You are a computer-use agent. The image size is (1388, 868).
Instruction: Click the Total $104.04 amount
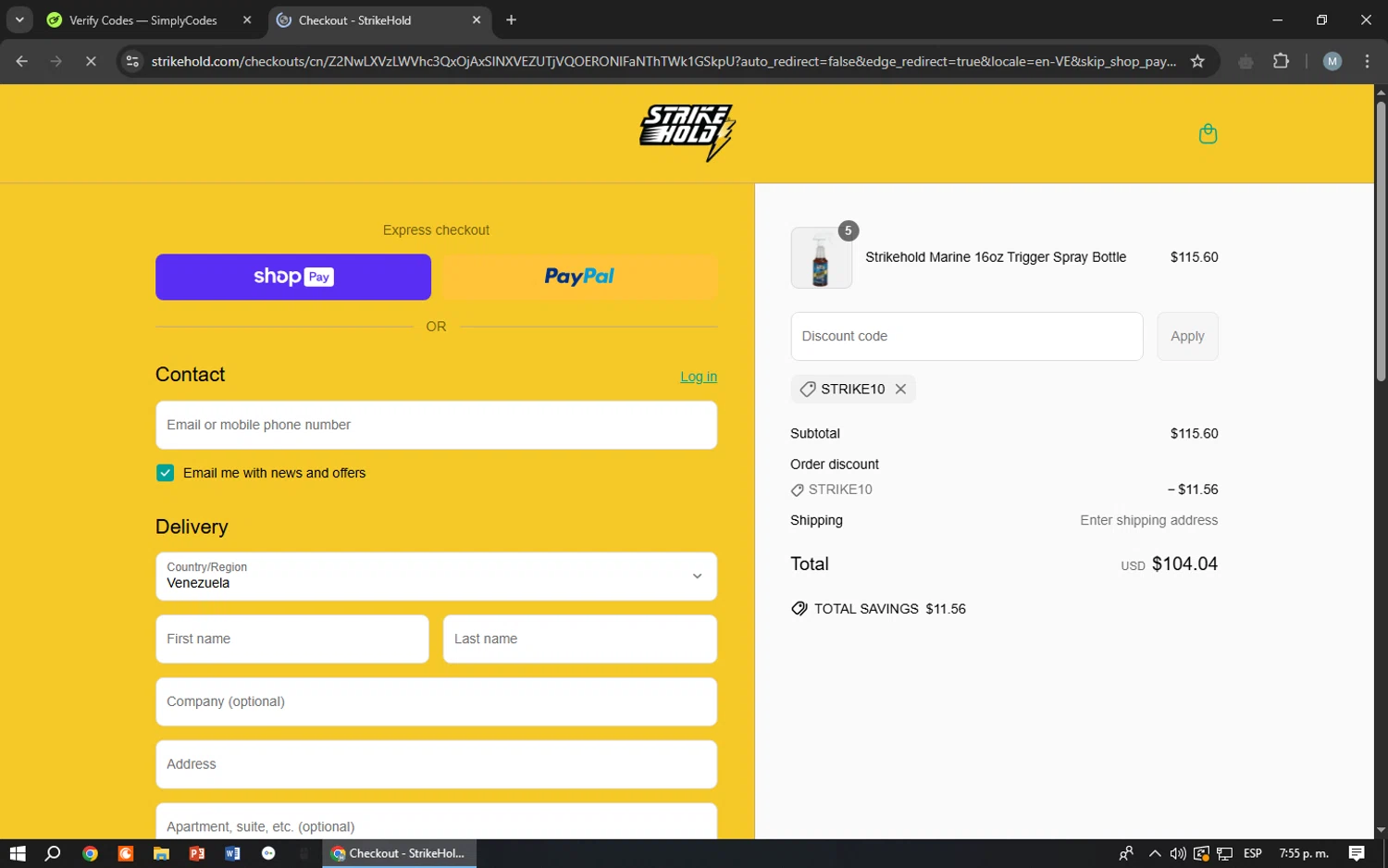coord(1184,564)
